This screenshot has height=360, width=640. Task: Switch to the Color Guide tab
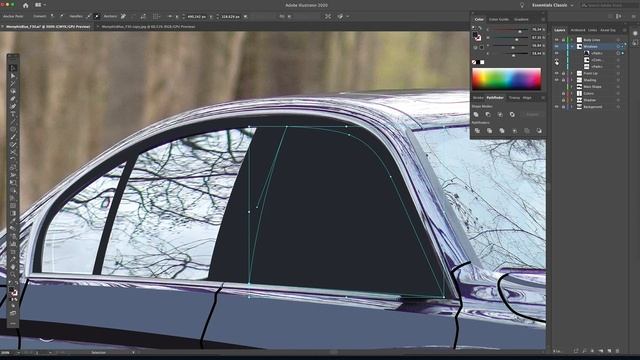point(499,19)
